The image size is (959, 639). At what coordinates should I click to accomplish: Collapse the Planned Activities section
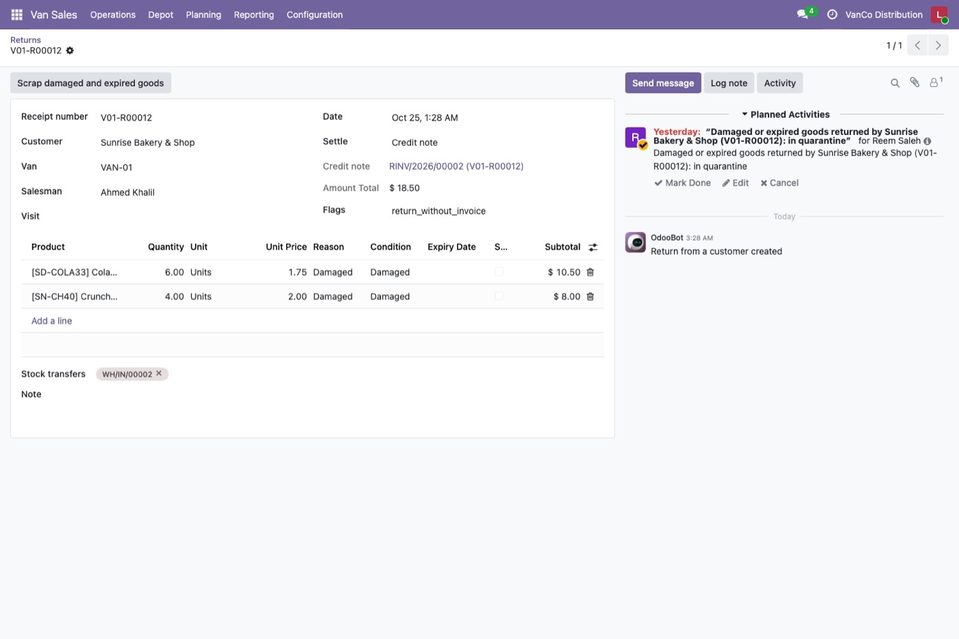pyautogui.click(x=785, y=114)
